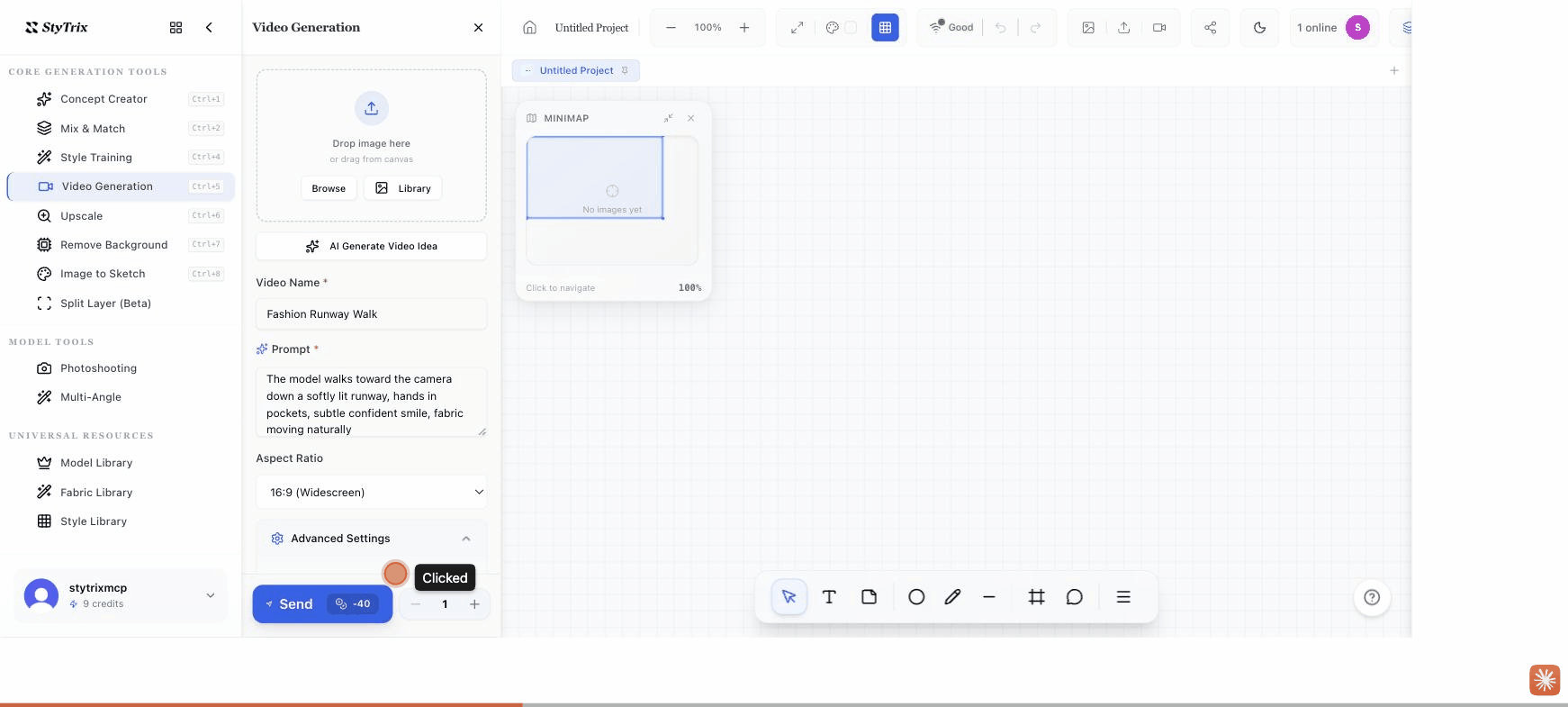Open Concept Creator tool
Image resolution: width=1568 pixels, height=707 pixels.
coord(121,99)
